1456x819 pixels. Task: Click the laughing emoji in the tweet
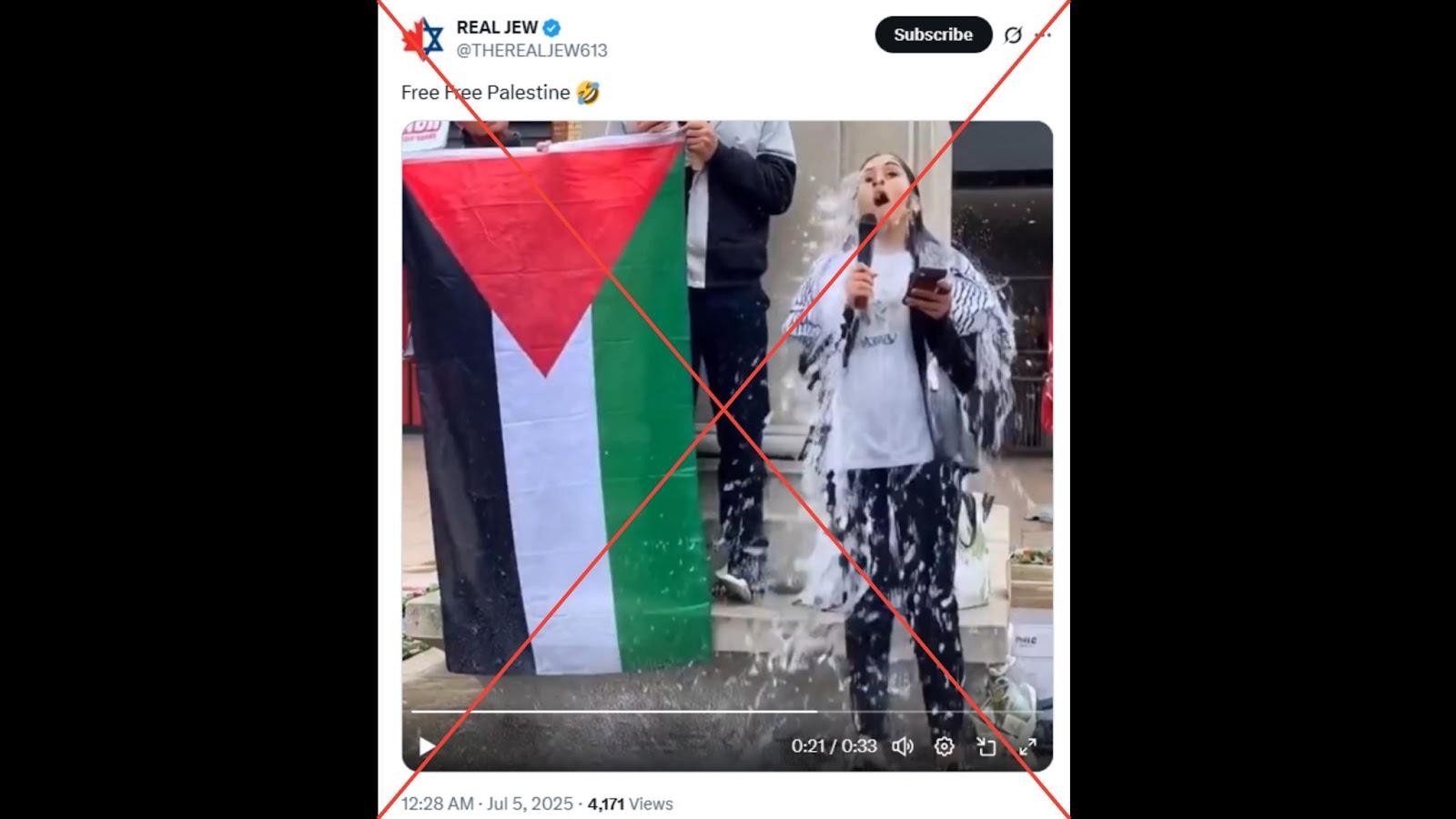[588, 93]
